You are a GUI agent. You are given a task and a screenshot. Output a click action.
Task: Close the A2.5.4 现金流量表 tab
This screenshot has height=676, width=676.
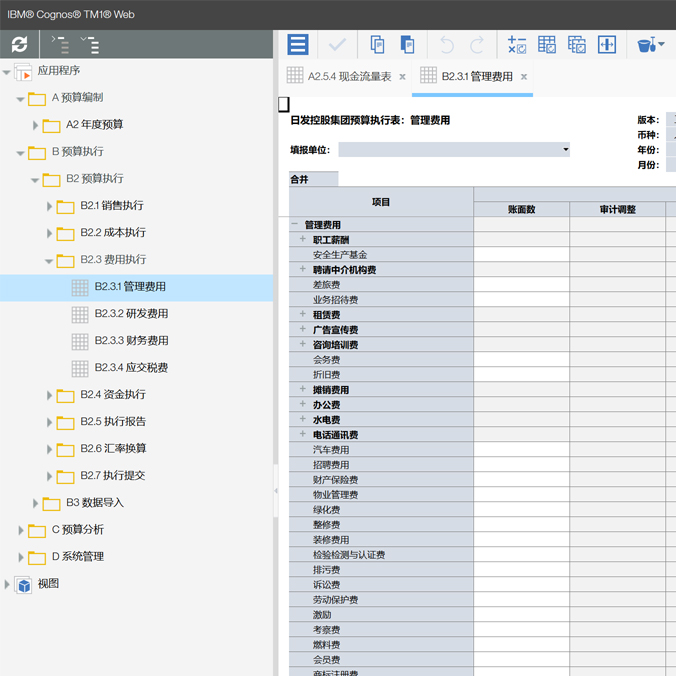point(402,77)
